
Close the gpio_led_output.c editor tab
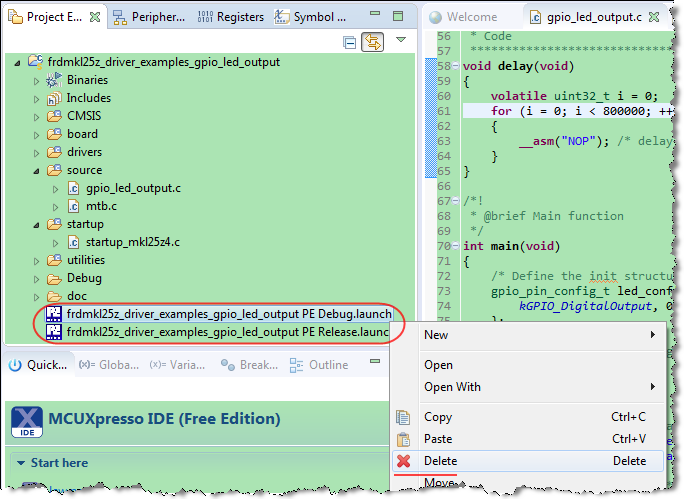point(654,17)
